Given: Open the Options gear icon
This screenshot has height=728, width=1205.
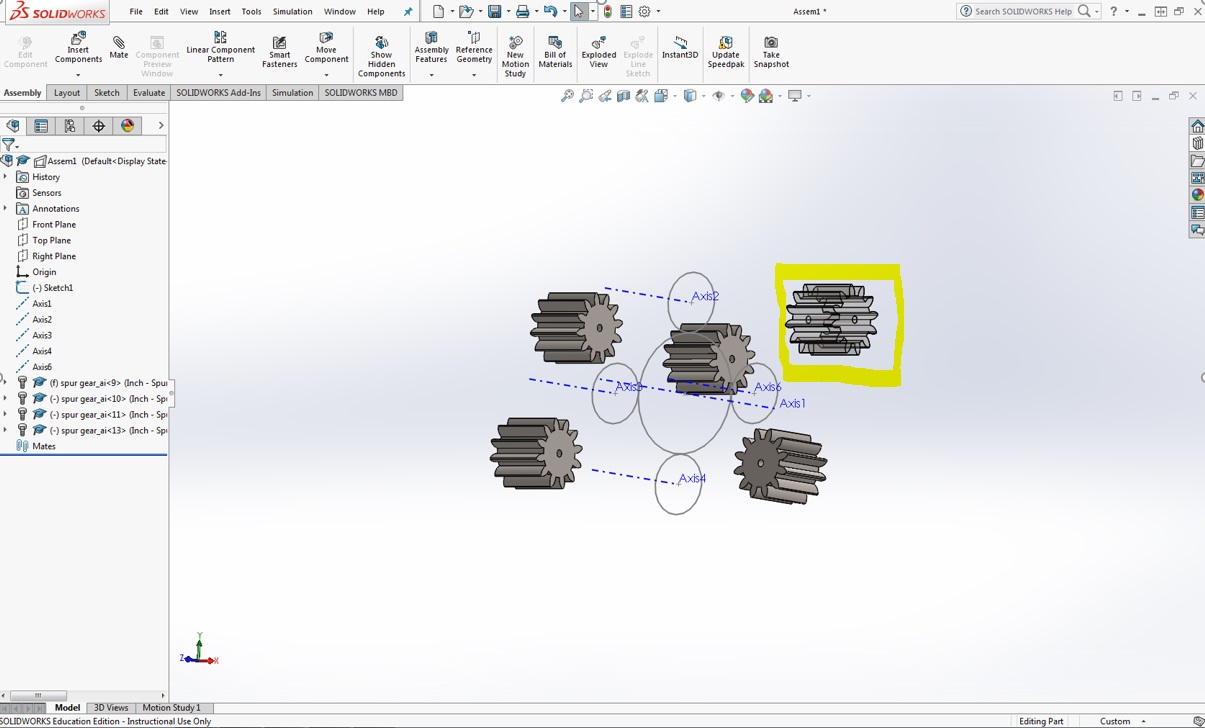Looking at the screenshot, I should point(645,12).
